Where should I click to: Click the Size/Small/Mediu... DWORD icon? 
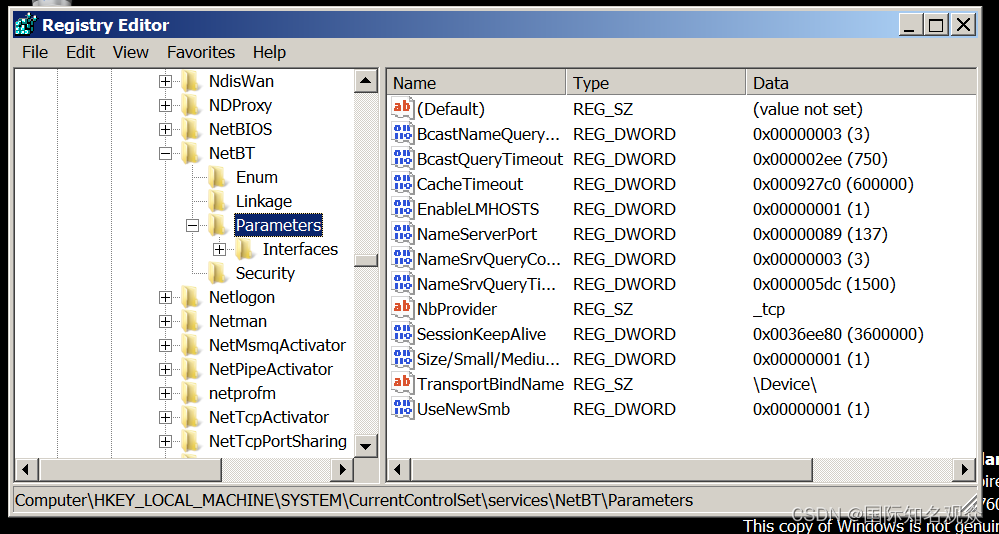click(402, 359)
